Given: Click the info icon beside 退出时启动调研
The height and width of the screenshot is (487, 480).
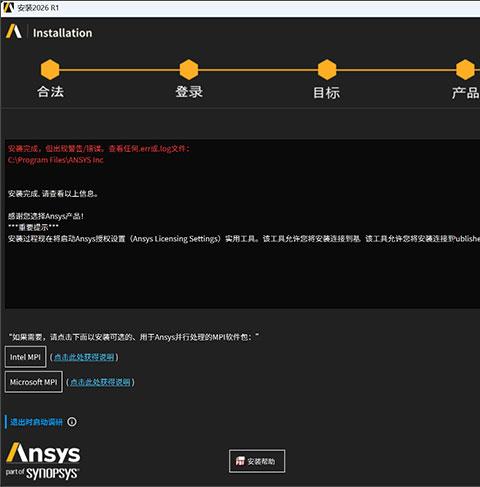Looking at the screenshot, I should [x=72, y=422].
